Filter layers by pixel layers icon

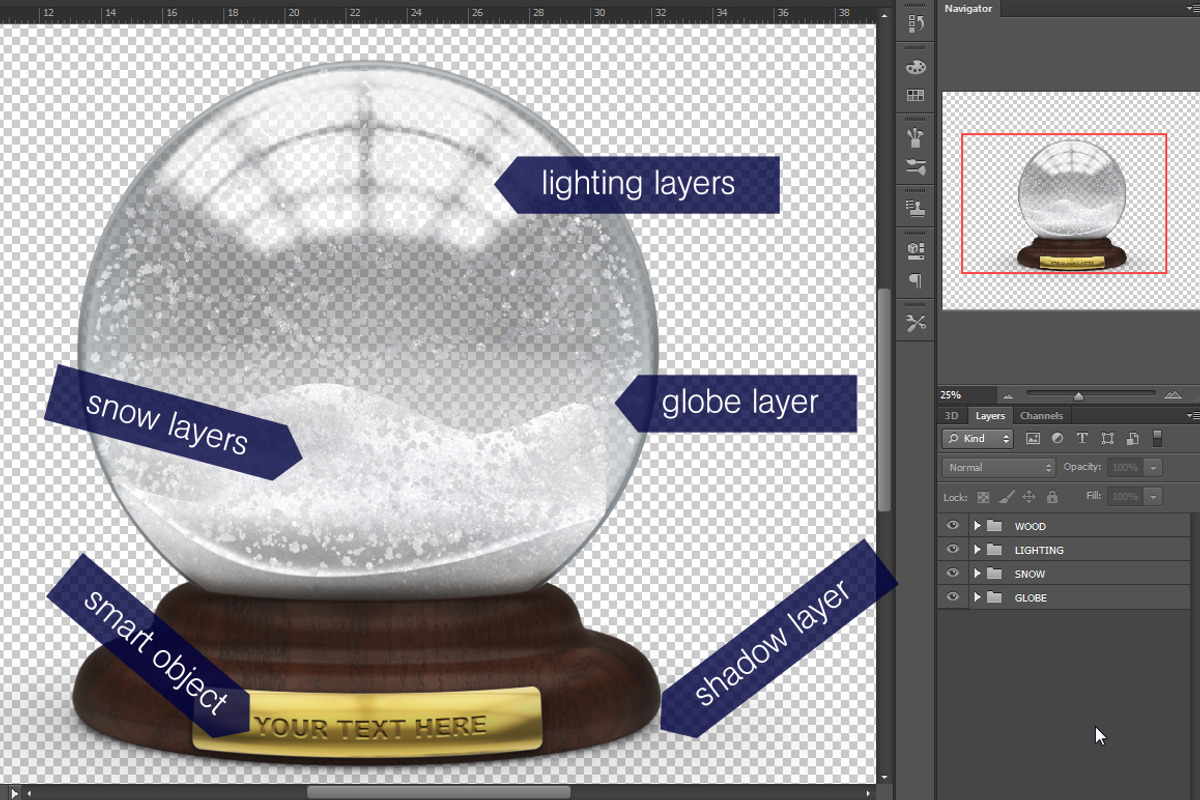1033,438
